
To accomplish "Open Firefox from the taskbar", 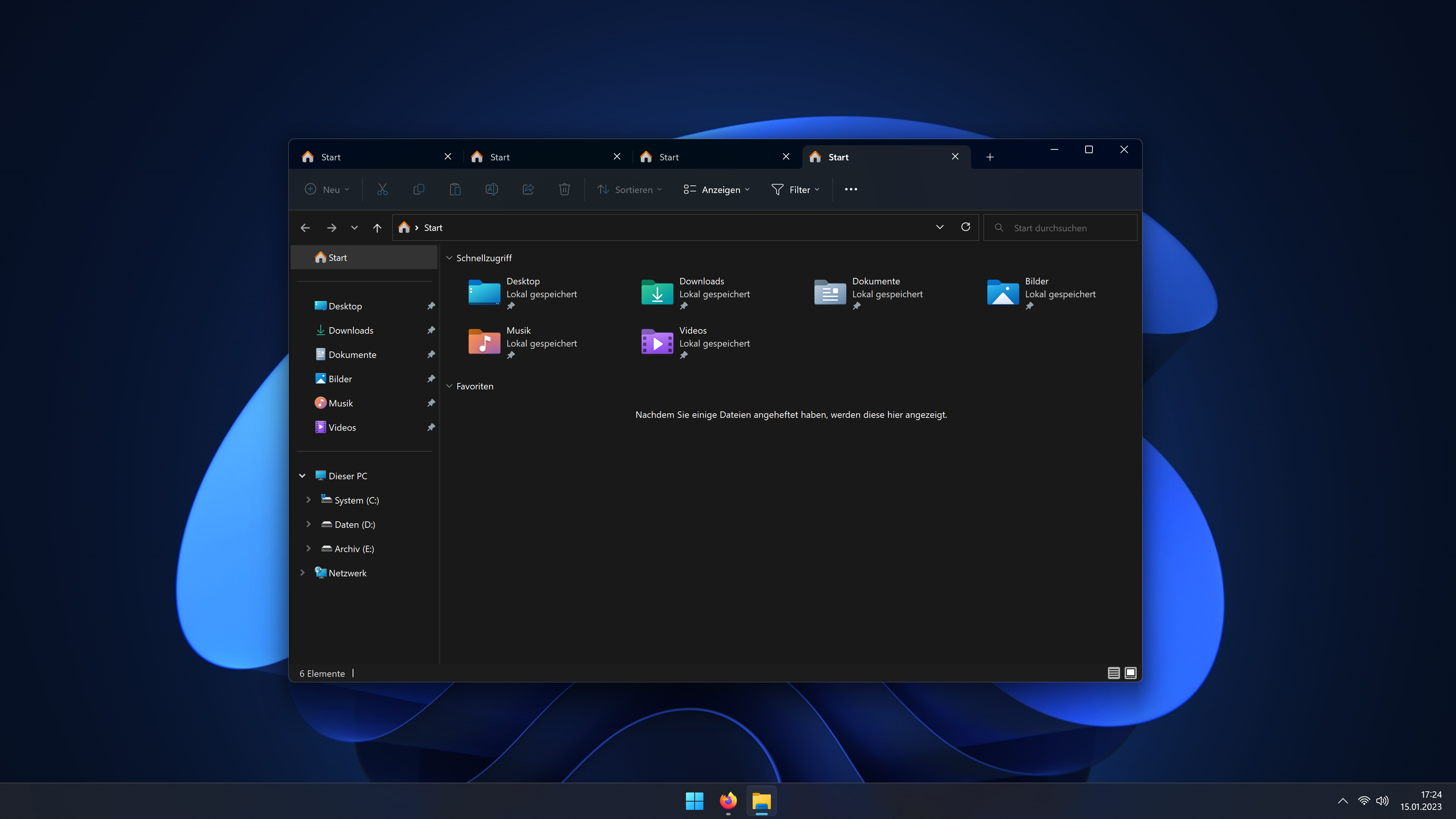I will [728, 801].
